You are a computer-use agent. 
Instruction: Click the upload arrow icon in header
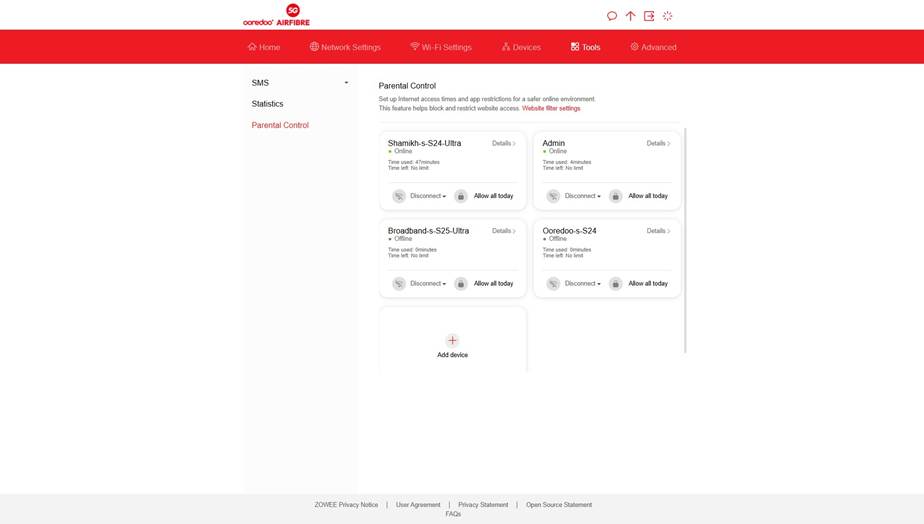click(631, 16)
